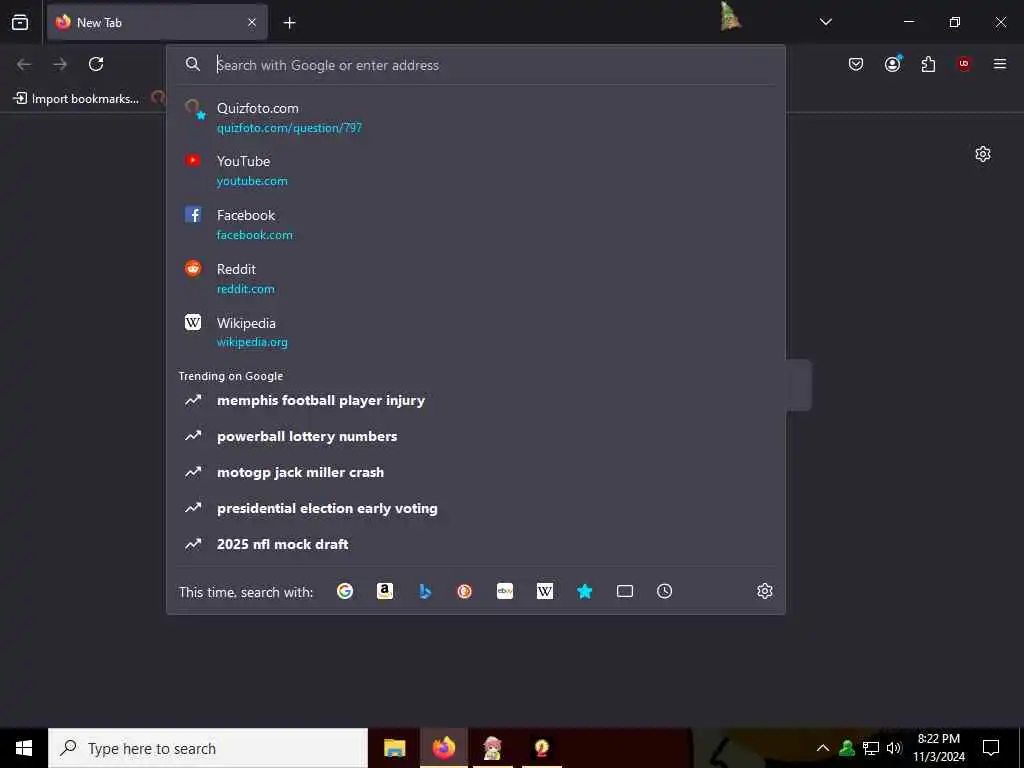Show hidden system tray icons

tap(823, 748)
